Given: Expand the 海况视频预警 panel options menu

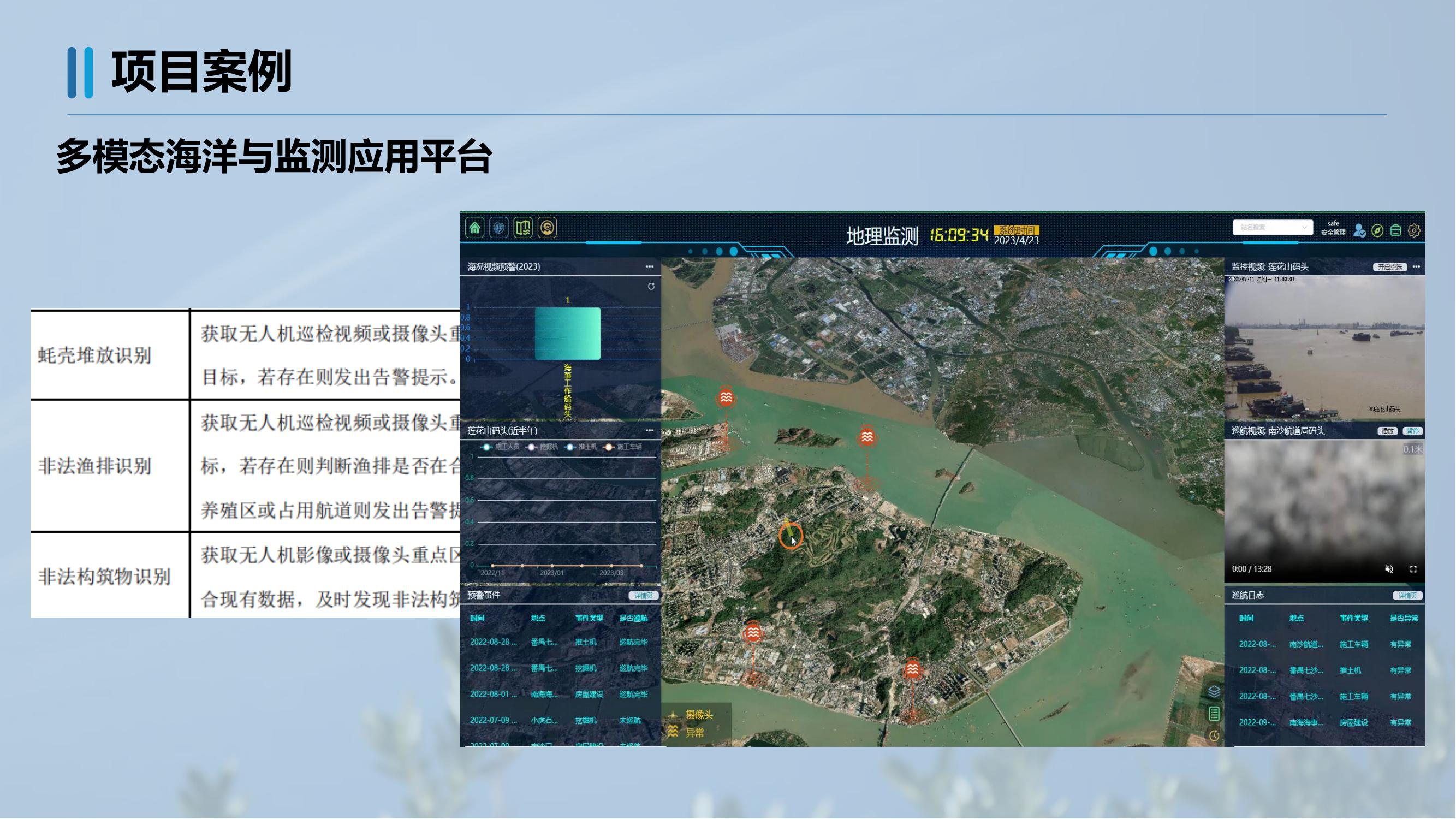Looking at the screenshot, I should (x=650, y=266).
